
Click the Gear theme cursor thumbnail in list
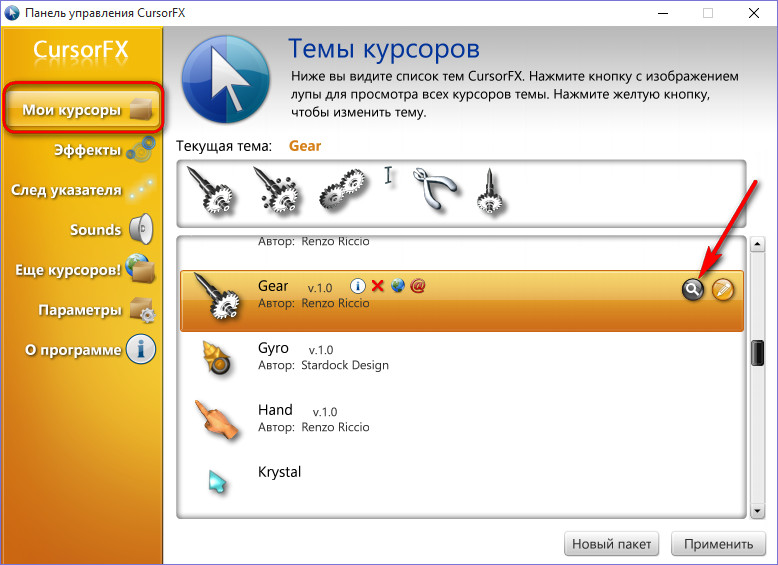tap(217, 296)
